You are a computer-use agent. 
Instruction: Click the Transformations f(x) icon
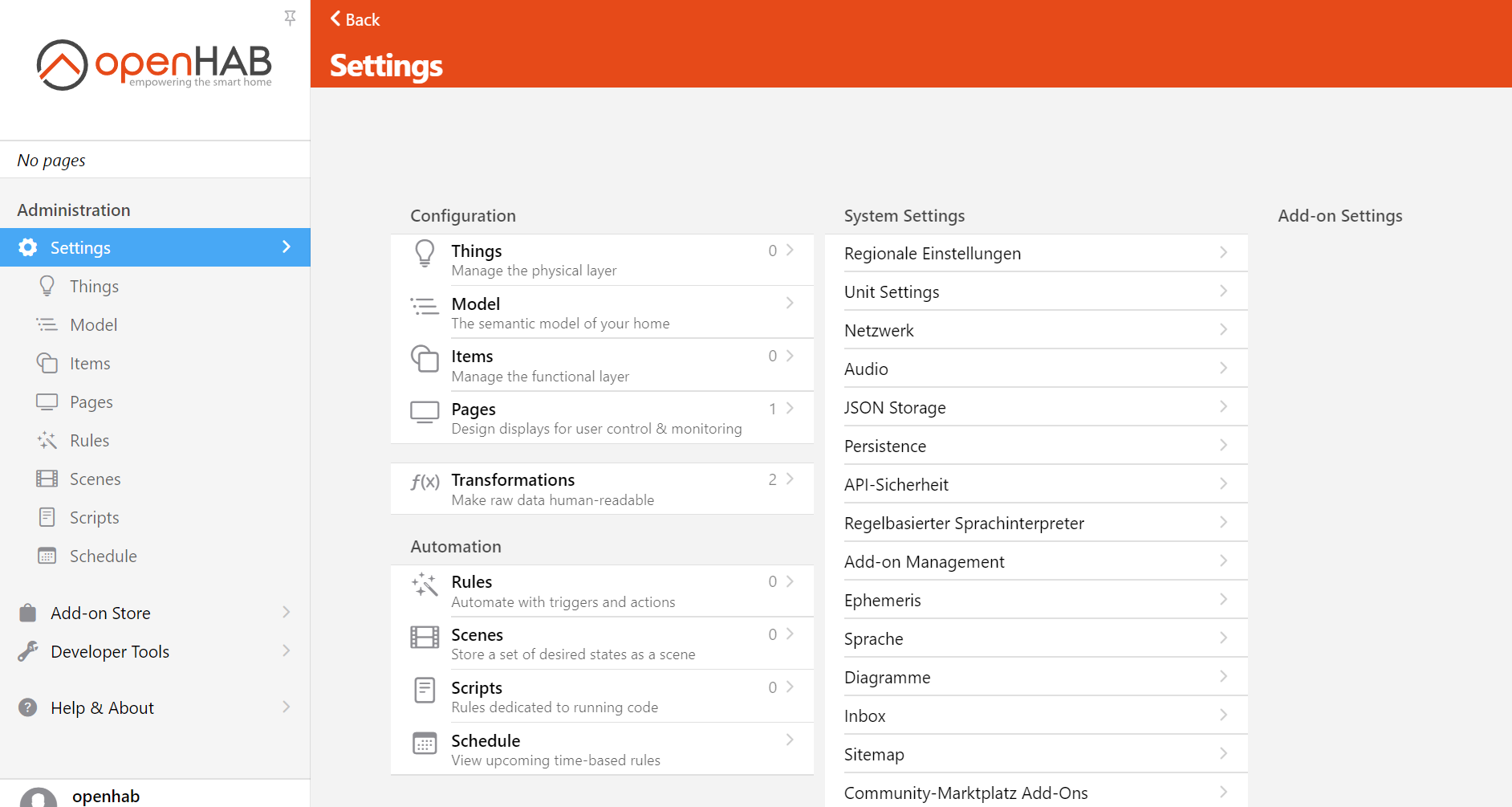pyautogui.click(x=424, y=482)
